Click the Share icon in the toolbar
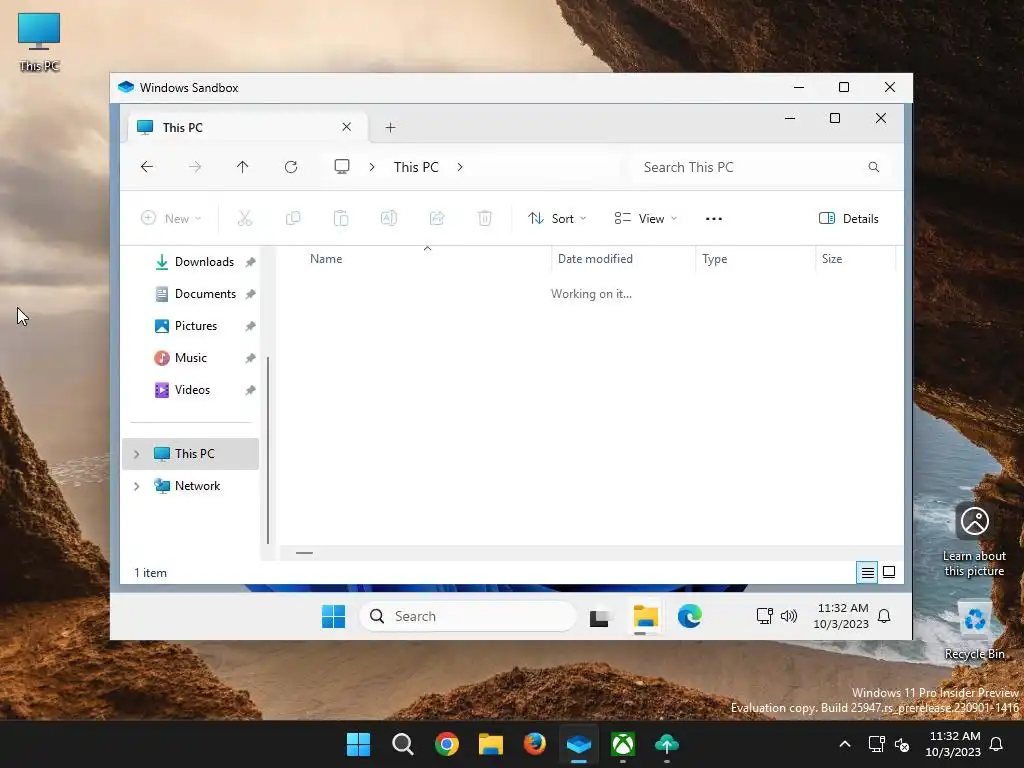The height and width of the screenshot is (768, 1024). (x=437, y=218)
